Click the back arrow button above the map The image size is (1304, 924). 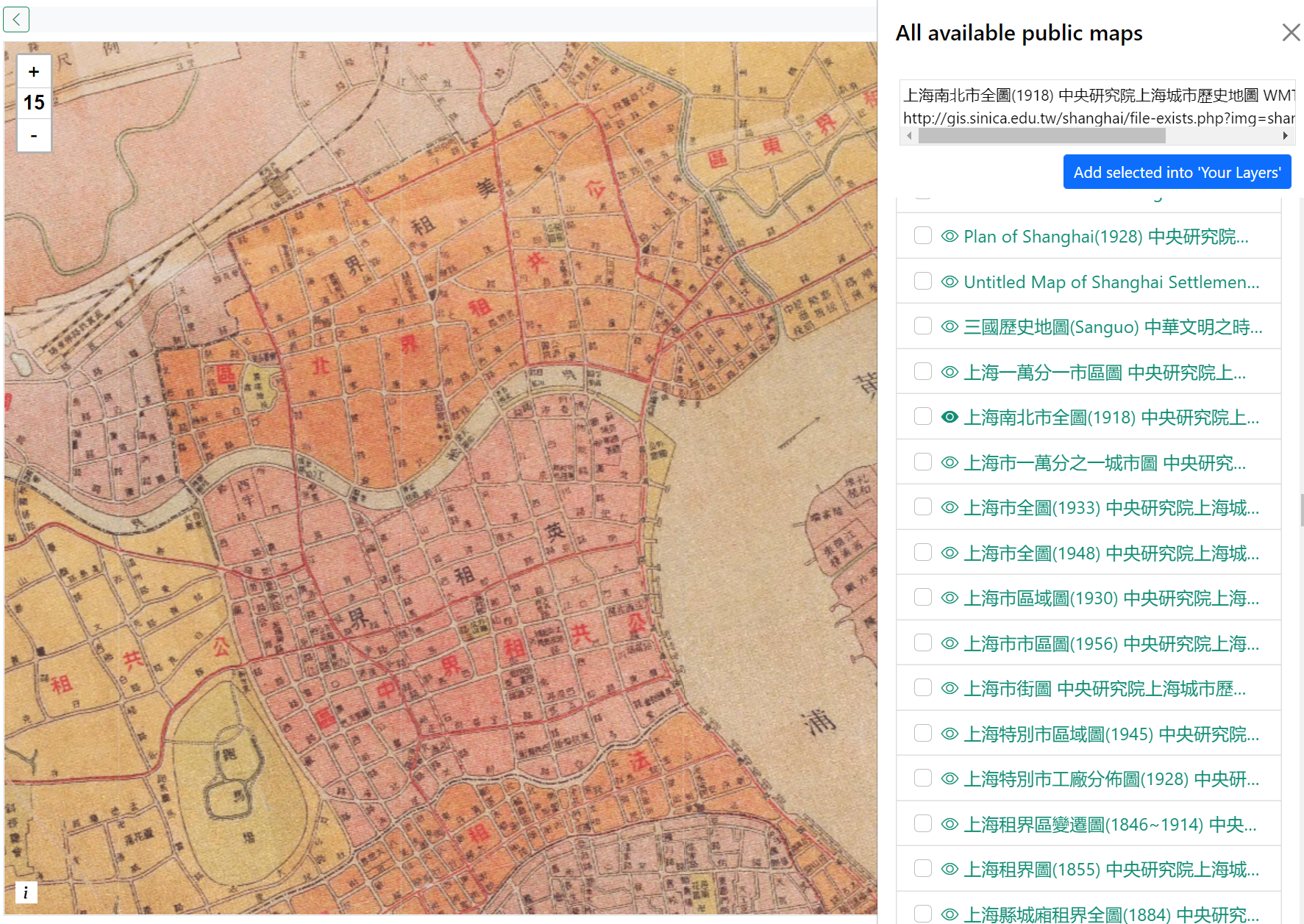[16, 19]
